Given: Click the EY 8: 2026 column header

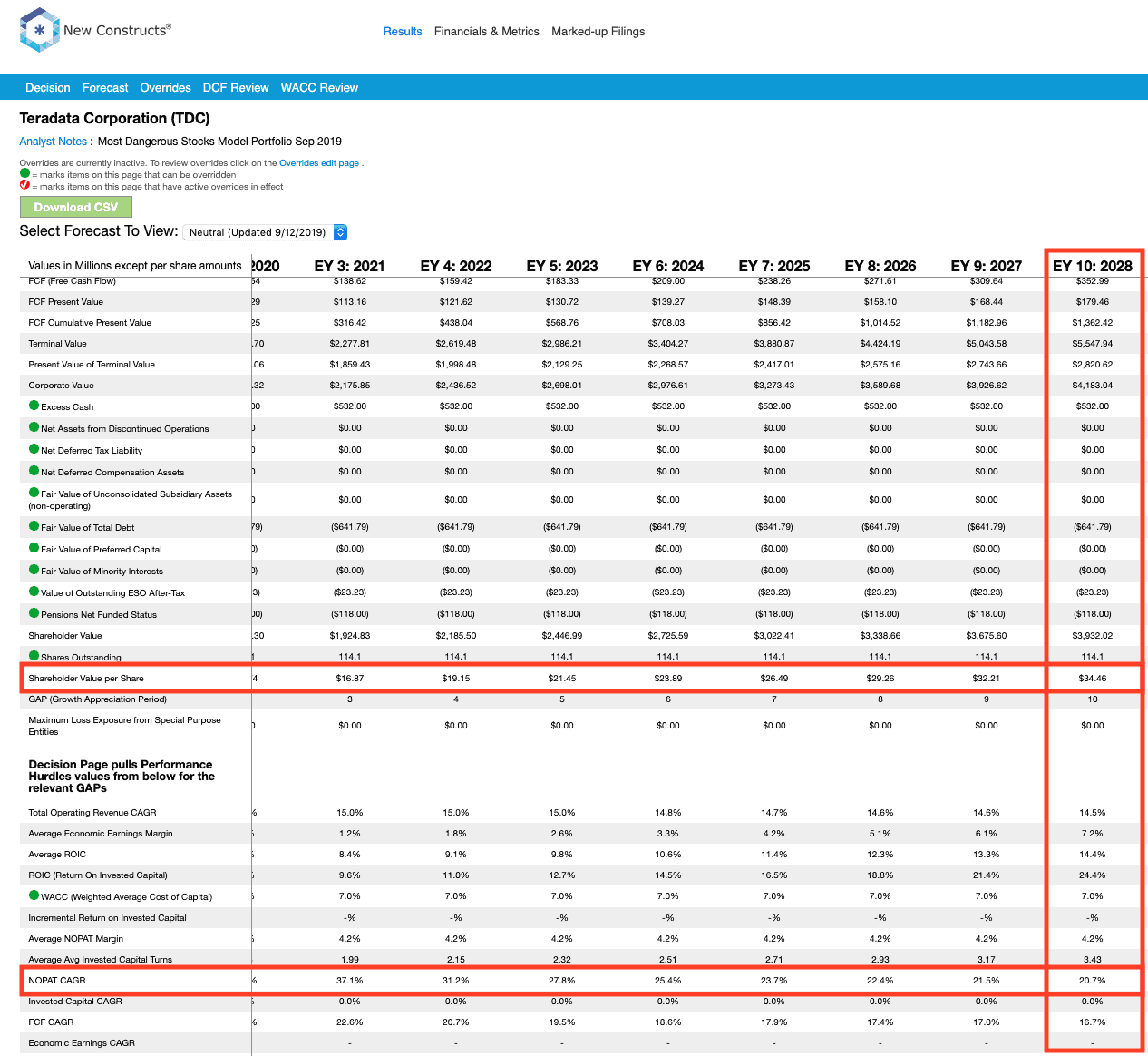Looking at the screenshot, I should (880, 266).
